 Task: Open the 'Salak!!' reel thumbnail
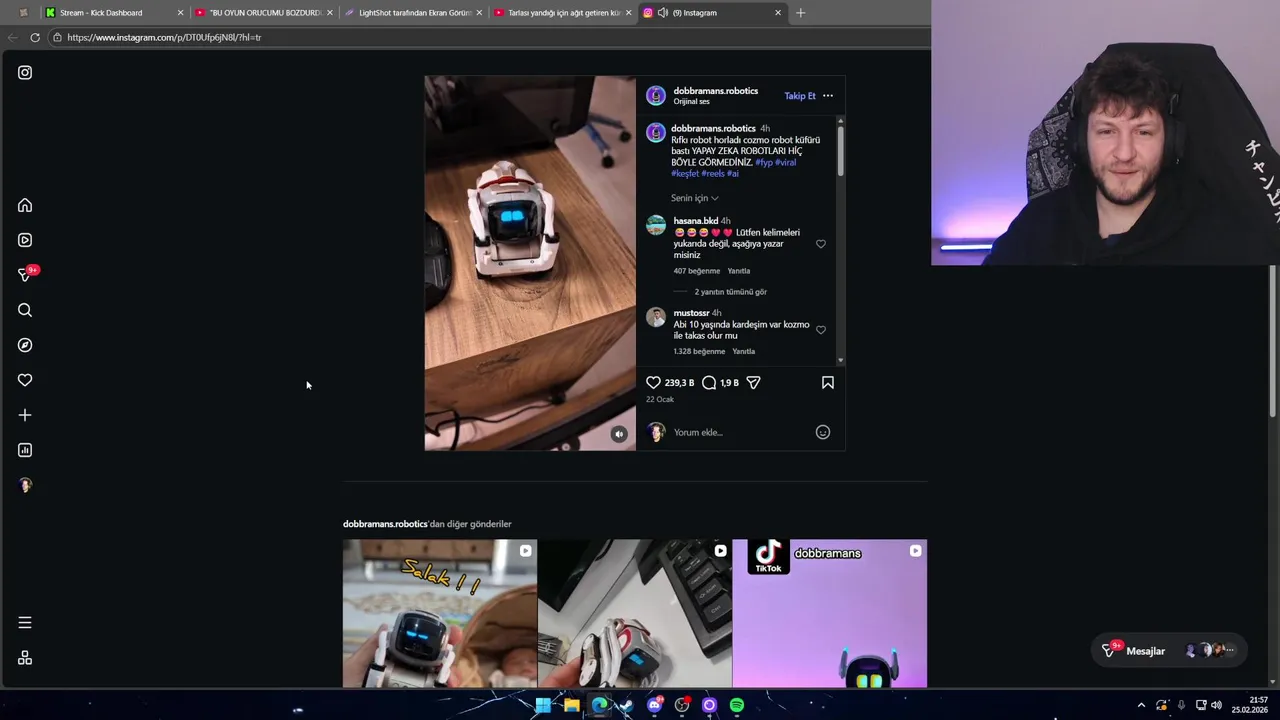click(440, 613)
